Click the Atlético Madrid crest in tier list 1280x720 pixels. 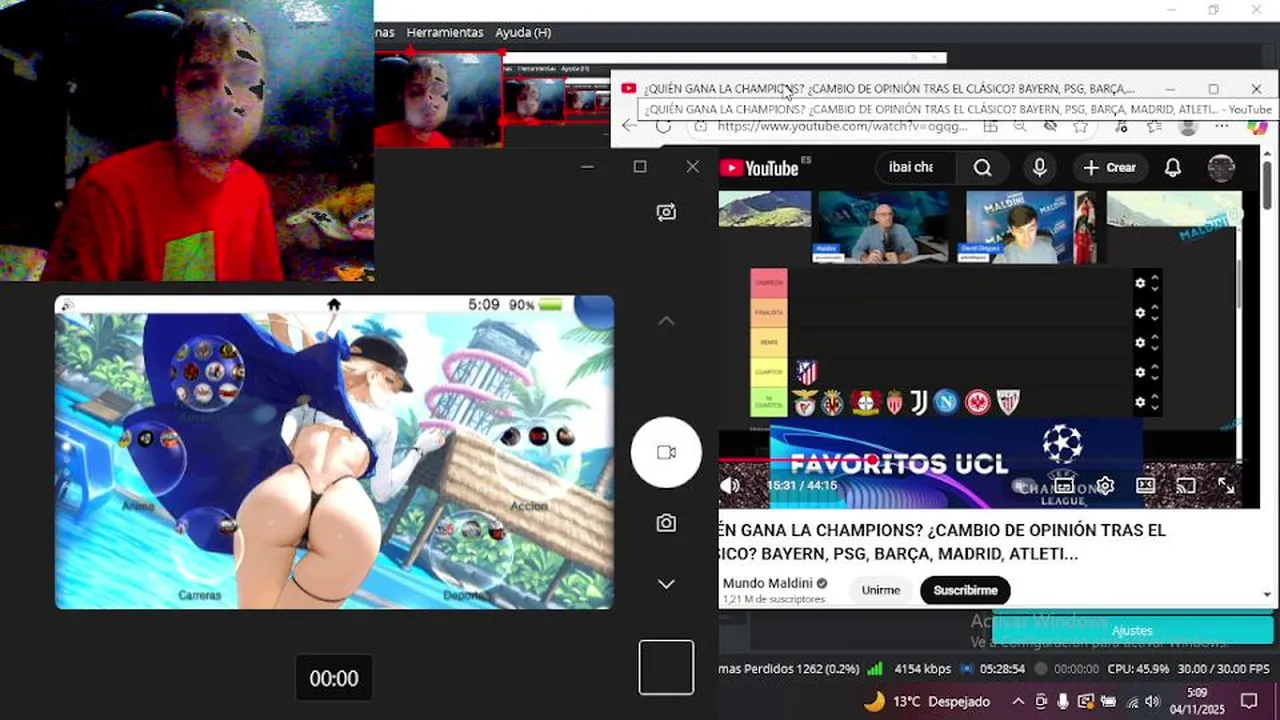point(806,373)
